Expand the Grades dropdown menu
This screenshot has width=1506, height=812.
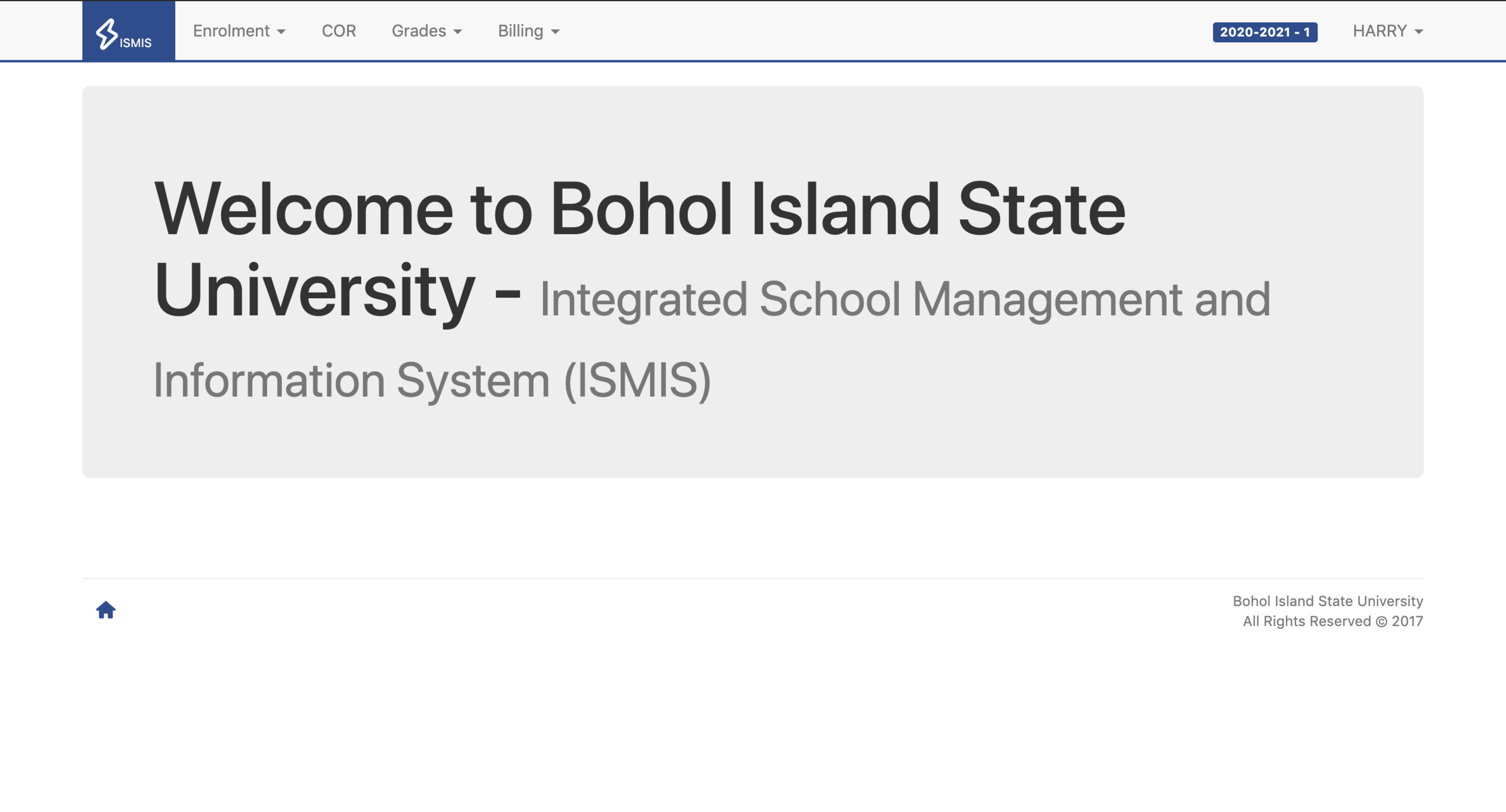click(426, 31)
